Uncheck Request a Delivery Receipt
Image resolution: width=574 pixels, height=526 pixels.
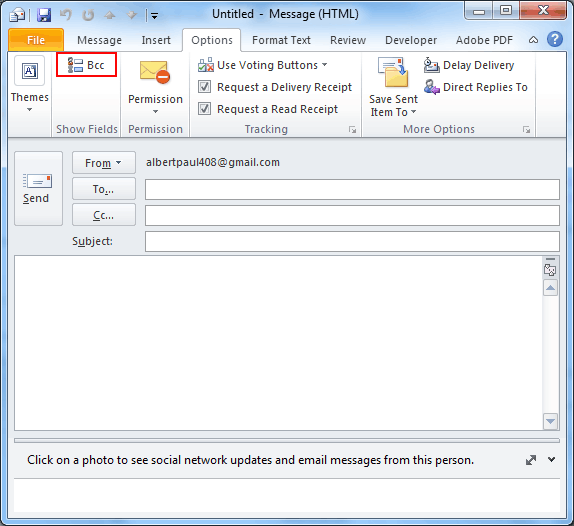pyautogui.click(x=204, y=87)
